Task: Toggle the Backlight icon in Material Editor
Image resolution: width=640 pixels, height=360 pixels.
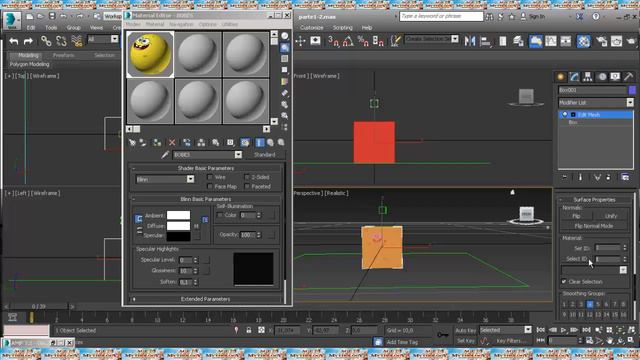Action: pyautogui.click(x=284, y=47)
